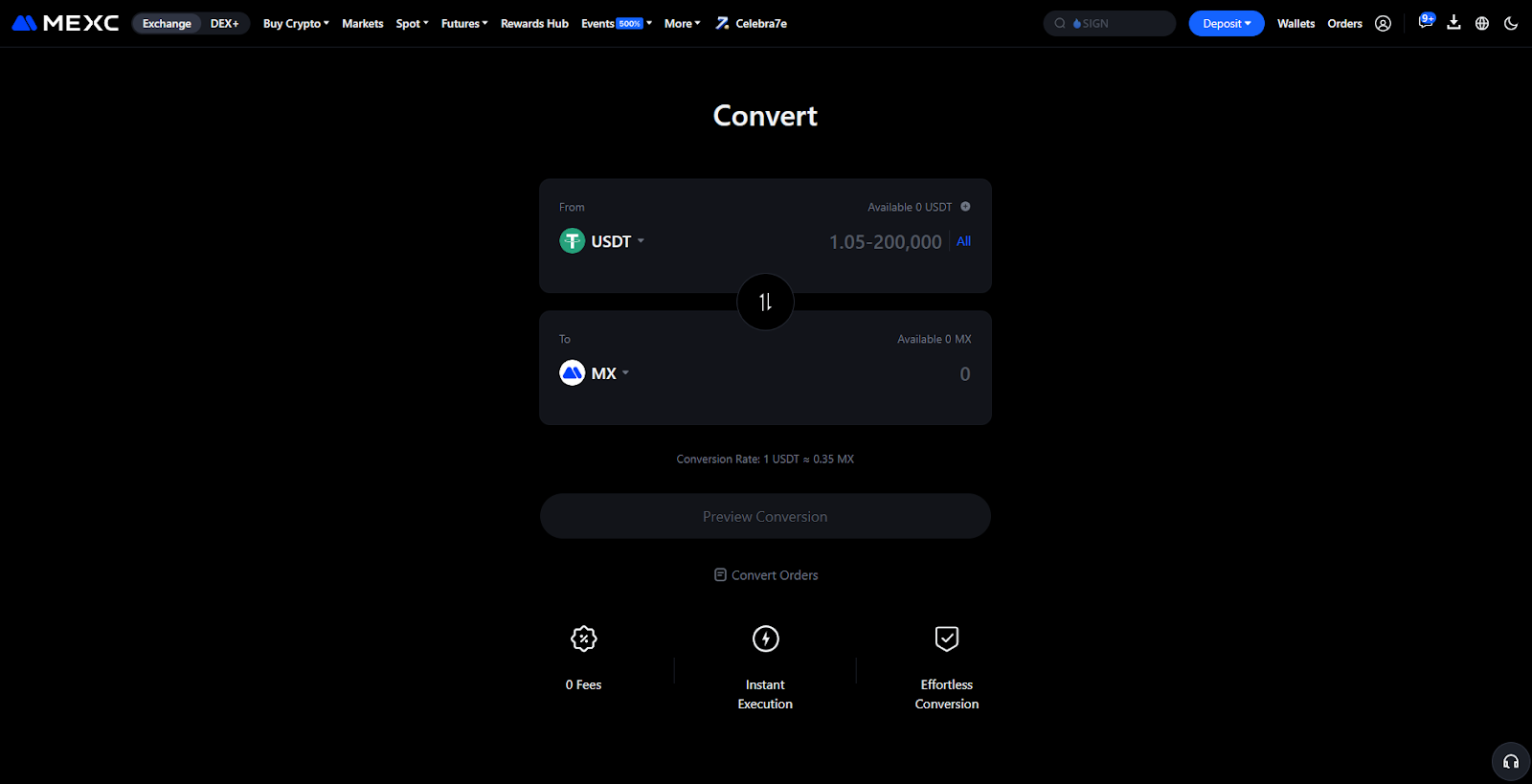Click the MEXC logo
Viewport: 1532px width, 784px height.
[65, 23]
